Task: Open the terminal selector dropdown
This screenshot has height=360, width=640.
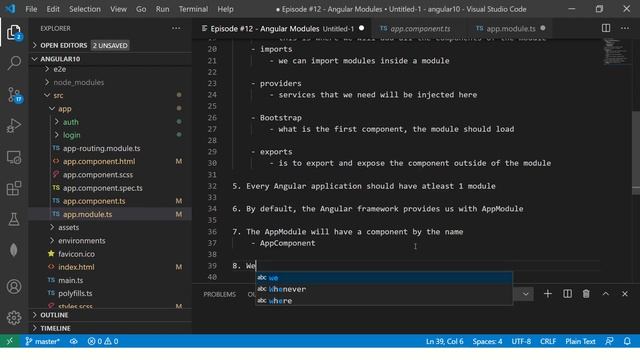Action: pyautogui.click(x=525, y=294)
